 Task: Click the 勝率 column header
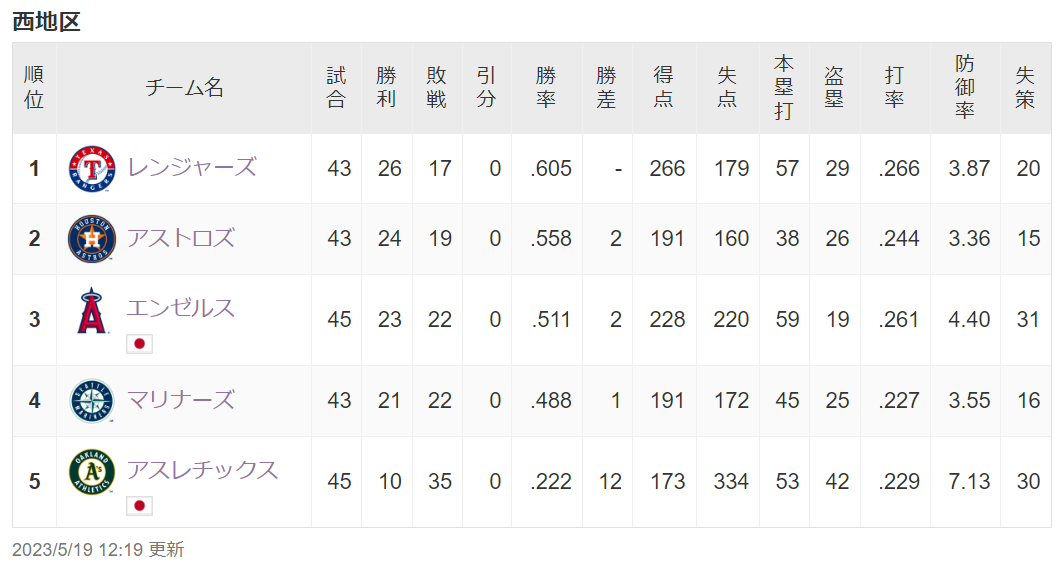[x=545, y=87]
